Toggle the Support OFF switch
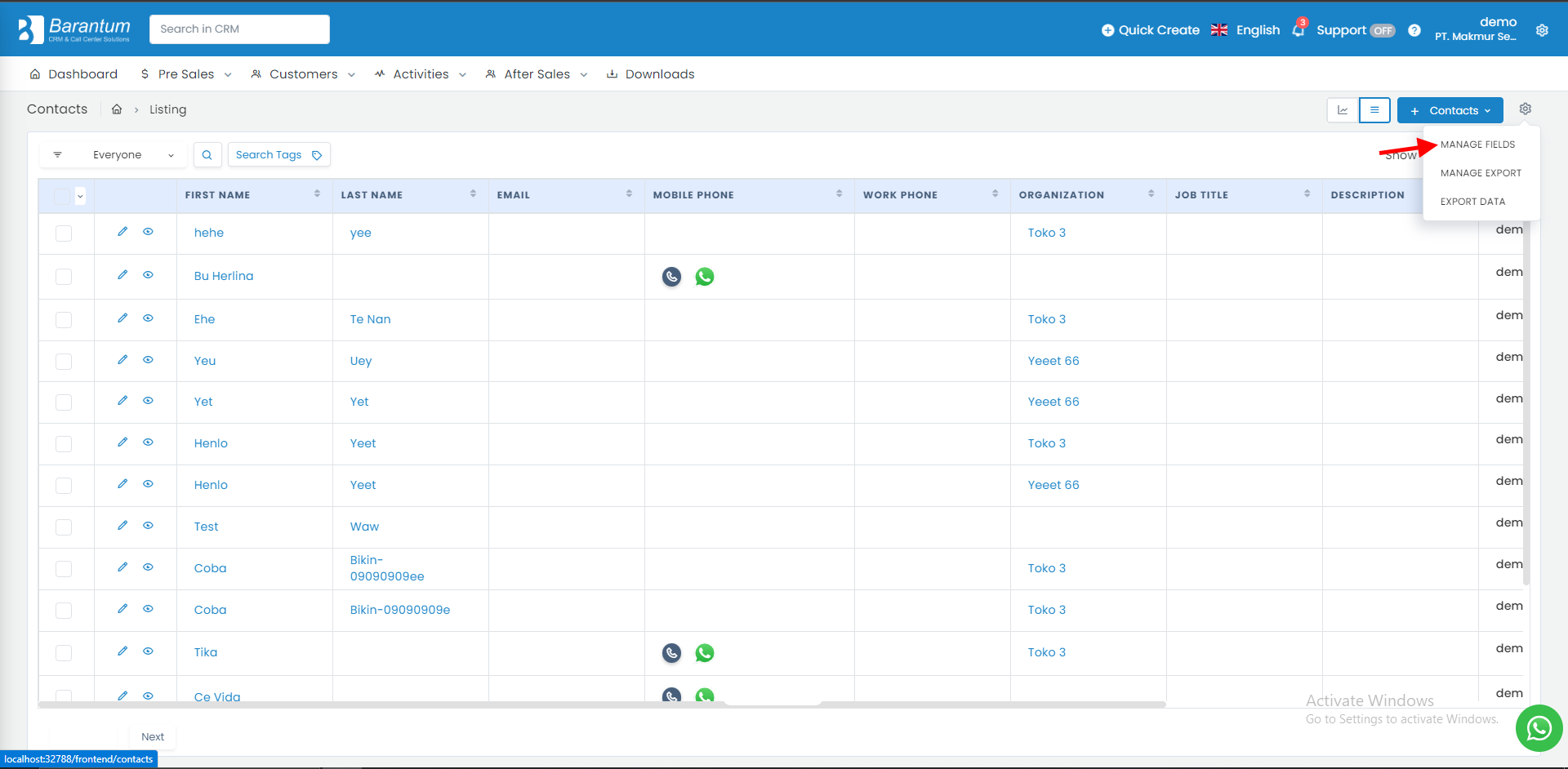The width and height of the screenshot is (1568, 769). click(x=1382, y=30)
